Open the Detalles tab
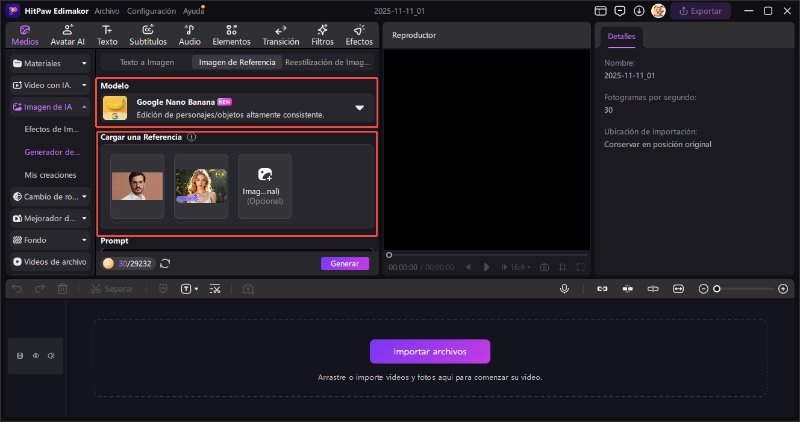 (x=621, y=36)
